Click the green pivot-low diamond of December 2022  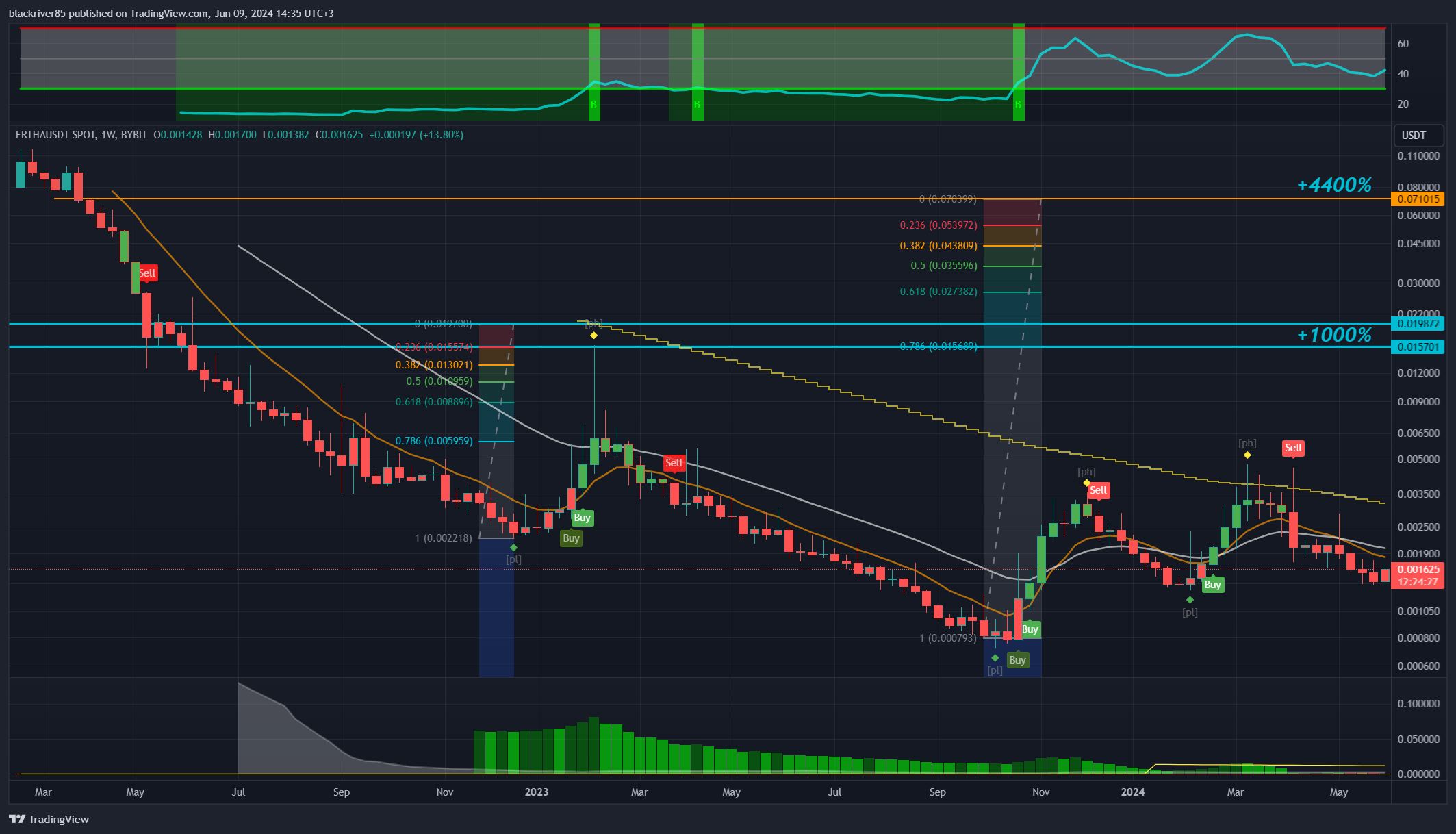coord(514,548)
